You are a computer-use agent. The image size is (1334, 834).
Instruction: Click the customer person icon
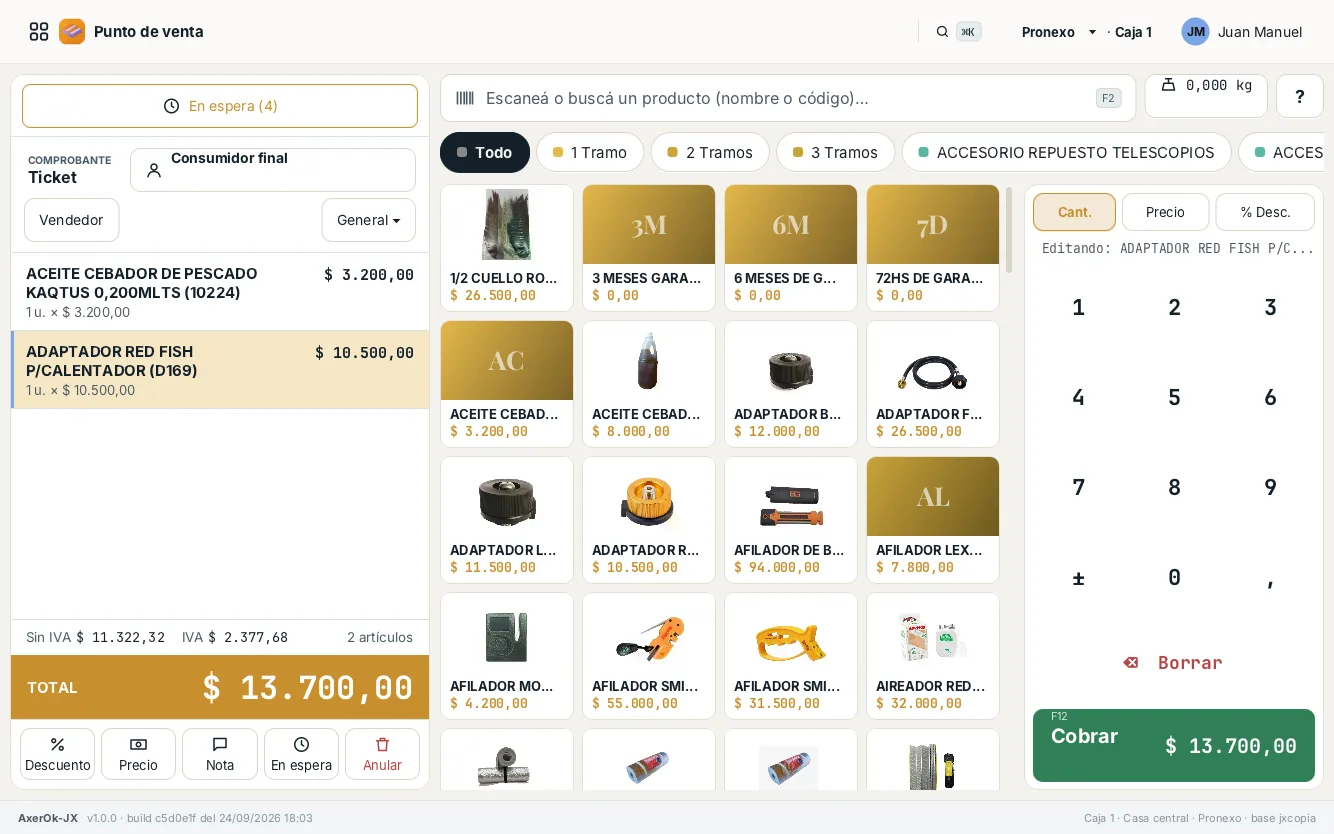tap(154, 170)
